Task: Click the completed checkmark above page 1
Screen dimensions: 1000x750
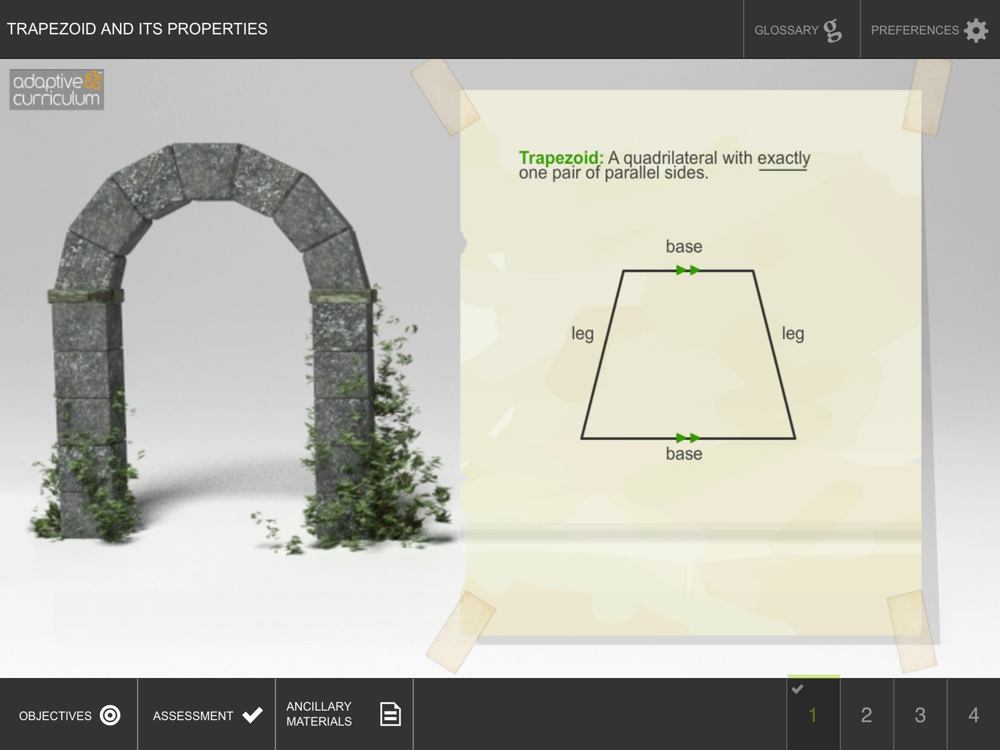Action: click(x=797, y=689)
